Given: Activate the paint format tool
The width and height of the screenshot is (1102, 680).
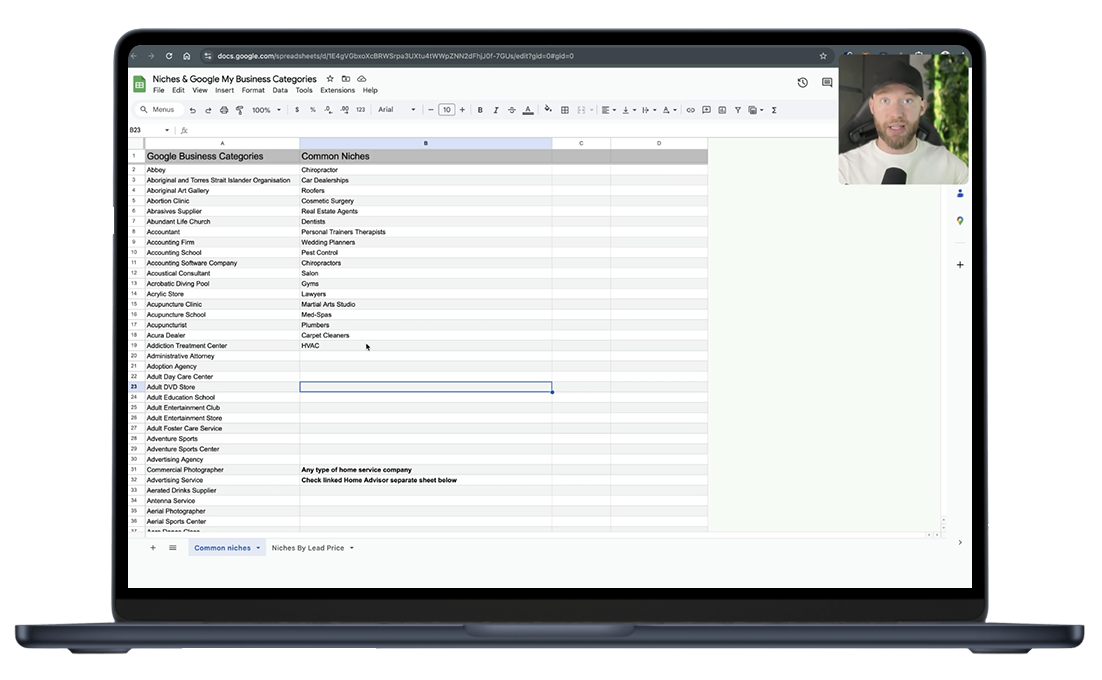Looking at the screenshot, I should pyautogui.click(x=240, y=110).
